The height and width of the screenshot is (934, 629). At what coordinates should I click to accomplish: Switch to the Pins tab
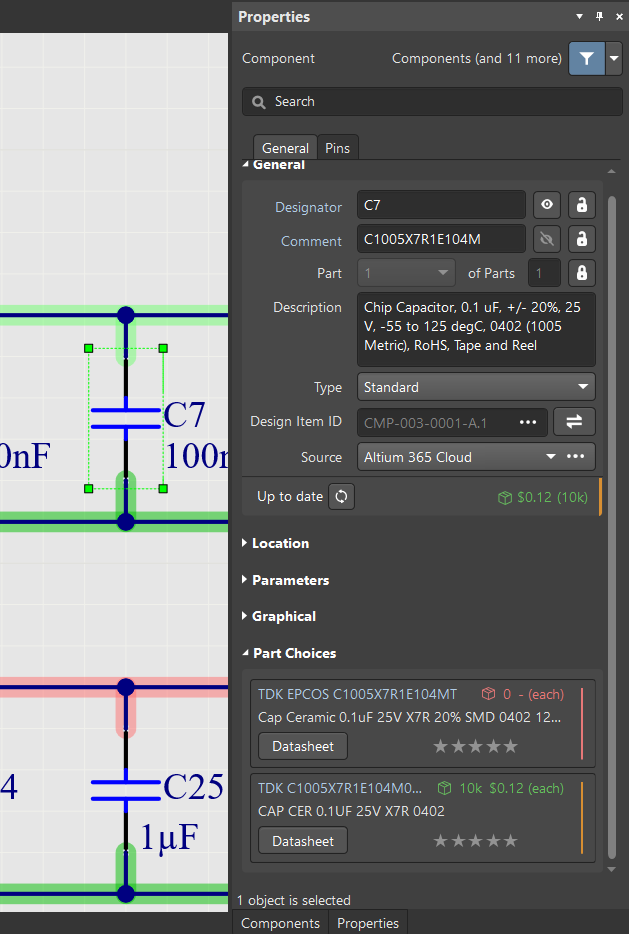click(x=337, y=148)
